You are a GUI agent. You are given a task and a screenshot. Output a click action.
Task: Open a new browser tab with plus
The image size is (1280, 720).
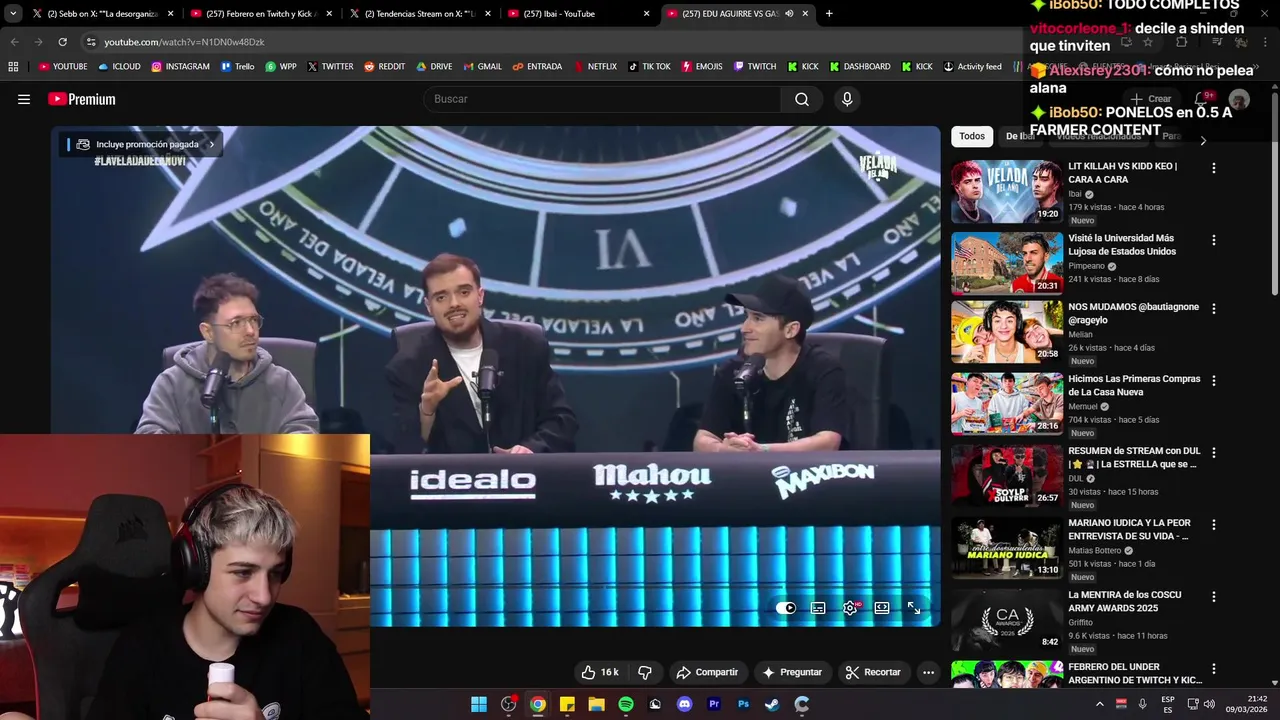pos(829,14)
